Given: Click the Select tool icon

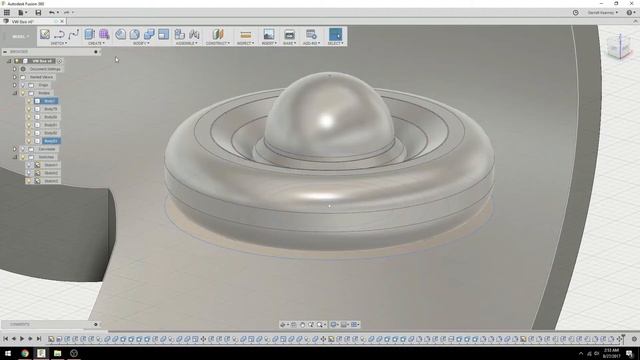Looking at the screenshot, I should pos(336,34).
